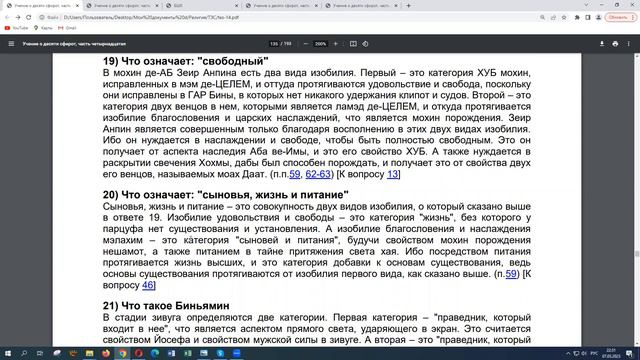This screenshot has width=640, height=360.
Task: Click the 200% zoom level field
Action: coord(320,44)
